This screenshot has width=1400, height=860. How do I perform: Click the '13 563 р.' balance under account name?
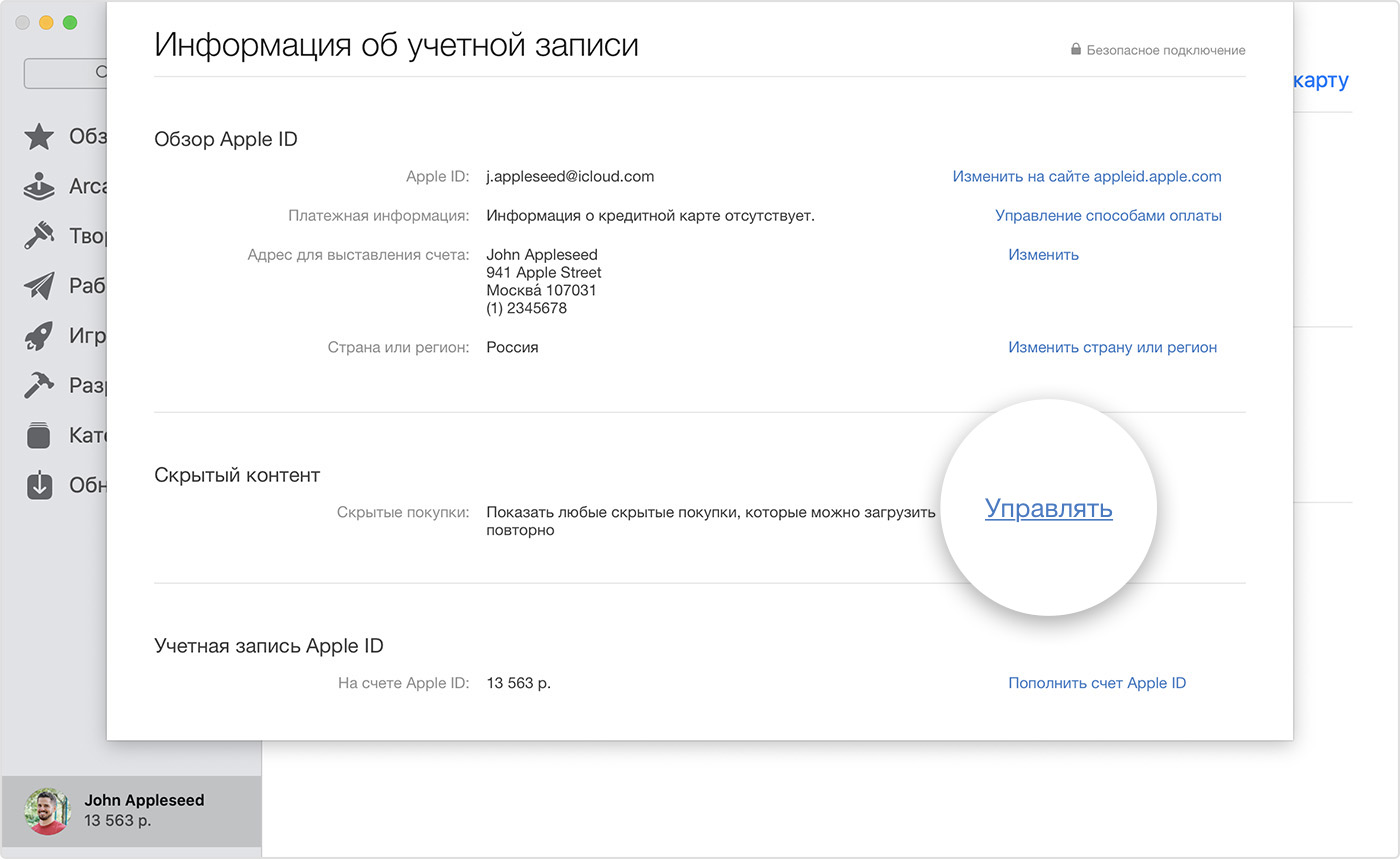(x=118, y=821)
